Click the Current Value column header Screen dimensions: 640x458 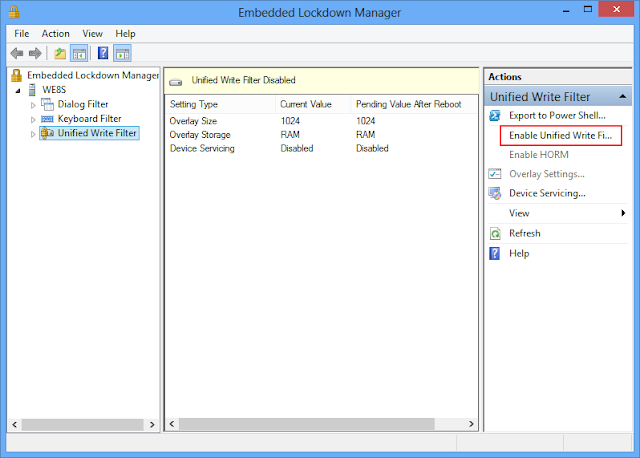pyautogui.click(x=313, y=104)
